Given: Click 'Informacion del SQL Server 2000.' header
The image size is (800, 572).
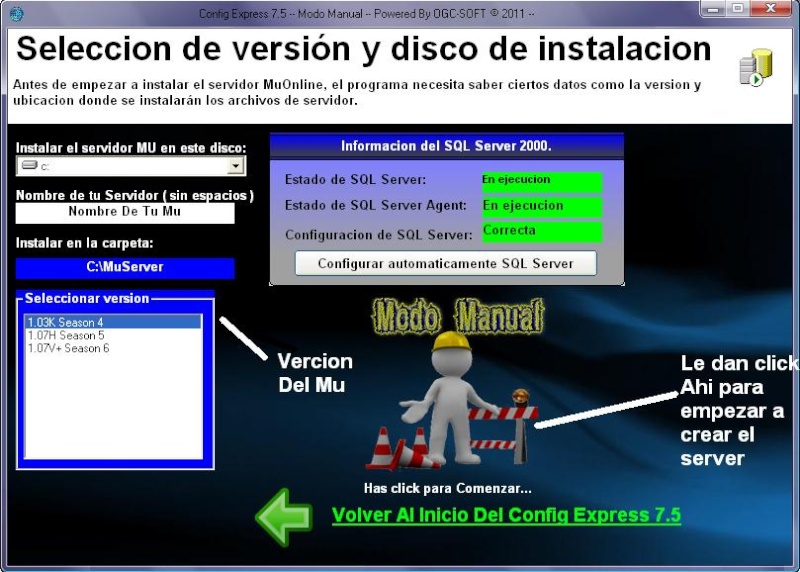Looking at the screenshot, I should pyautogui.click(x=446, y=146).
